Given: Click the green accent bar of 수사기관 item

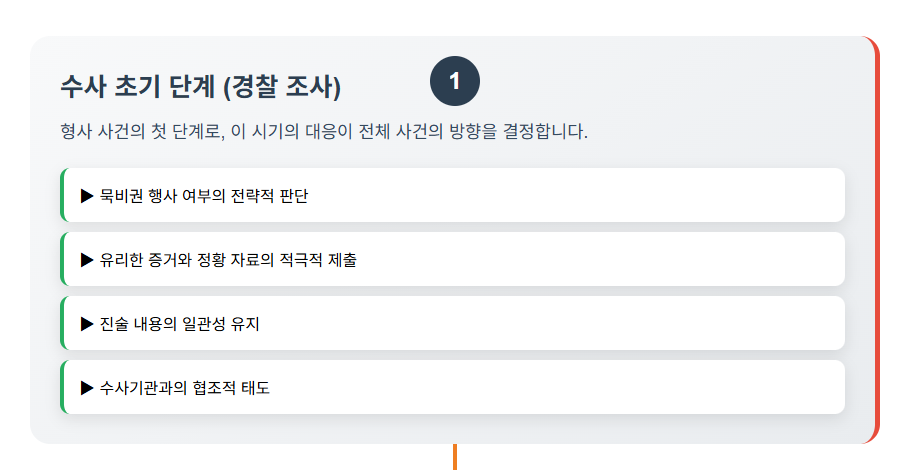Looking at the screenshot, I should [x=62, y=388].
